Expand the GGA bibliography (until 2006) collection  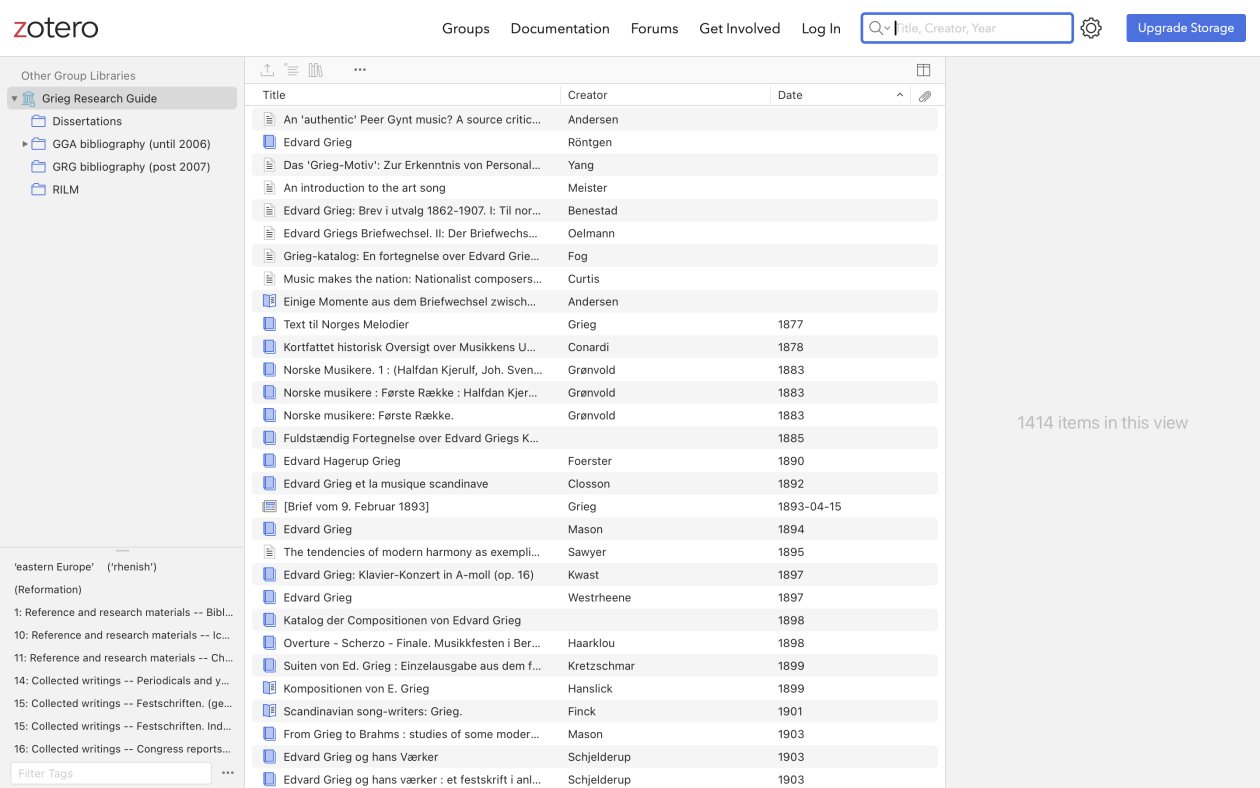click(x=25, y=144)
